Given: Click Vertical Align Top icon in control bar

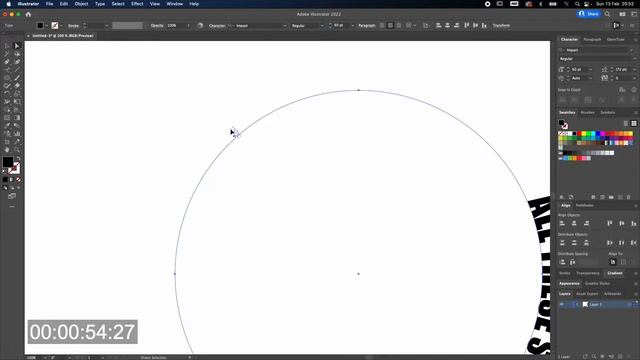Looking at the screenshot, I should (467, 25).
